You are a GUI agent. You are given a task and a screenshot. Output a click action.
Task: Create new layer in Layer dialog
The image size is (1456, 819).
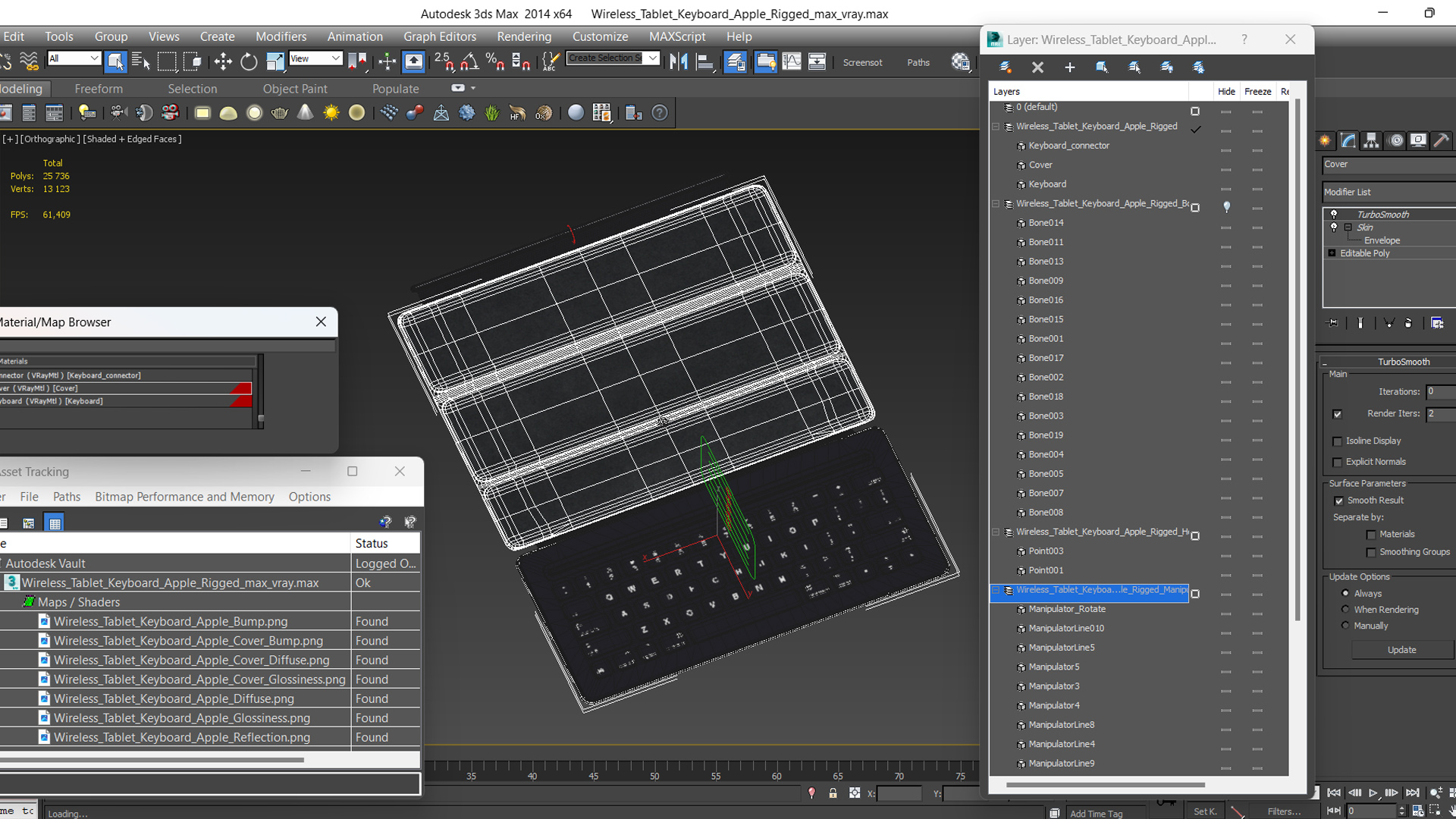pyautogui.click(x=1006, y=67)
